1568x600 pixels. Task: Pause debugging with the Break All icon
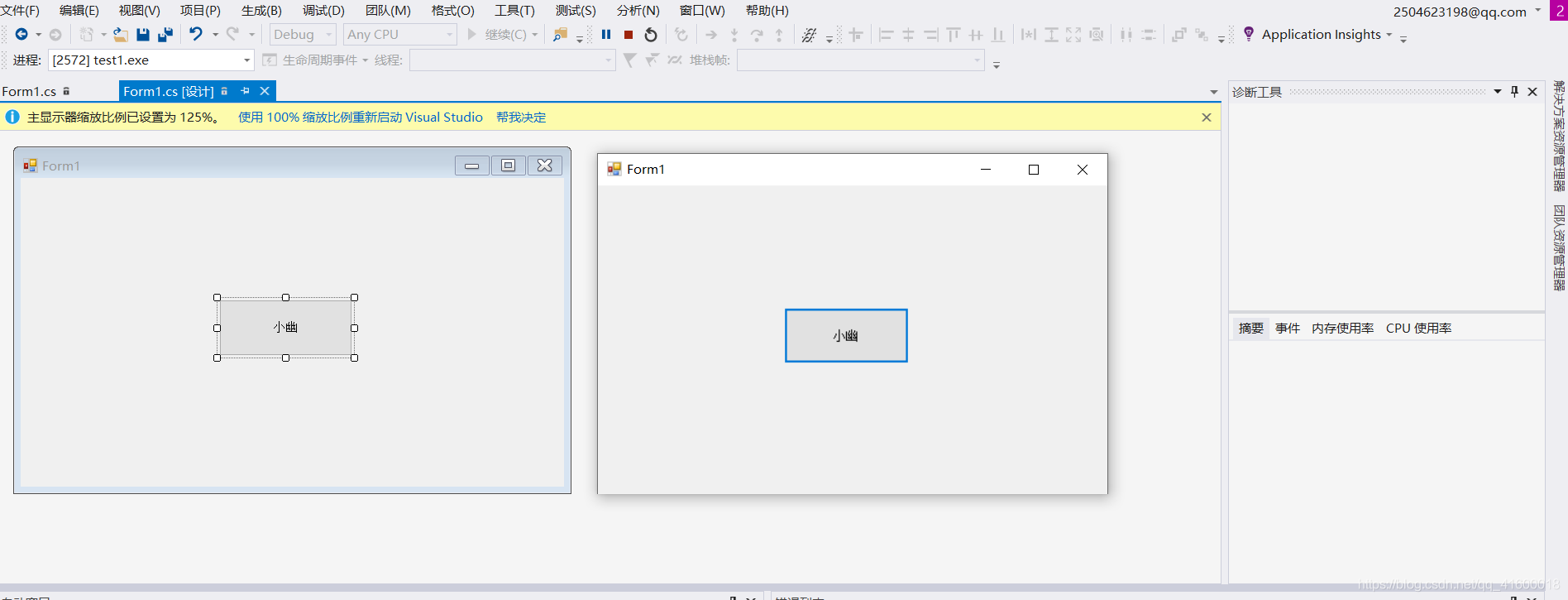606,35
